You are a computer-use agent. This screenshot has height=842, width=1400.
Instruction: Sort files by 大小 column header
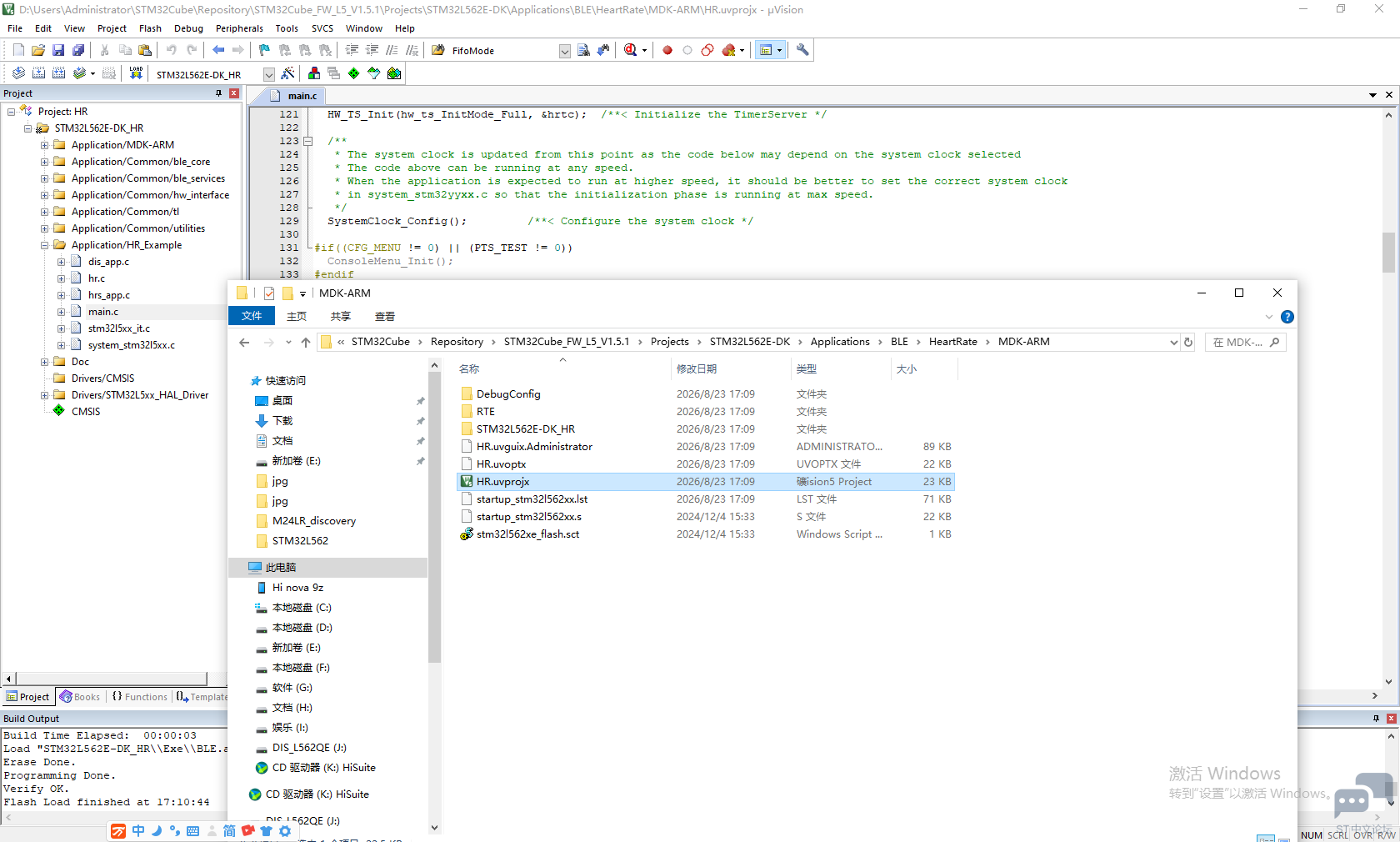pos(925,369)
